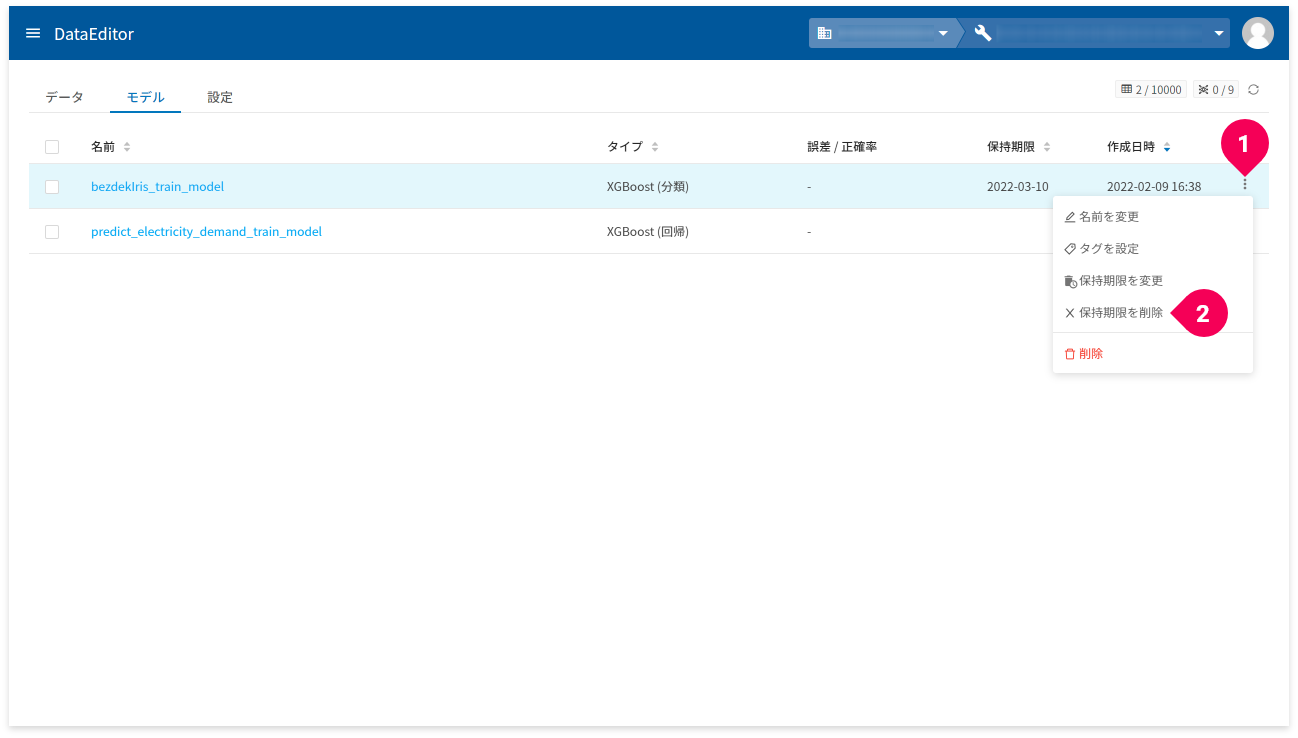Toggle the select-all header checkbox
The height and width of the screenshot is (738, 1298).
click(52, 147)
